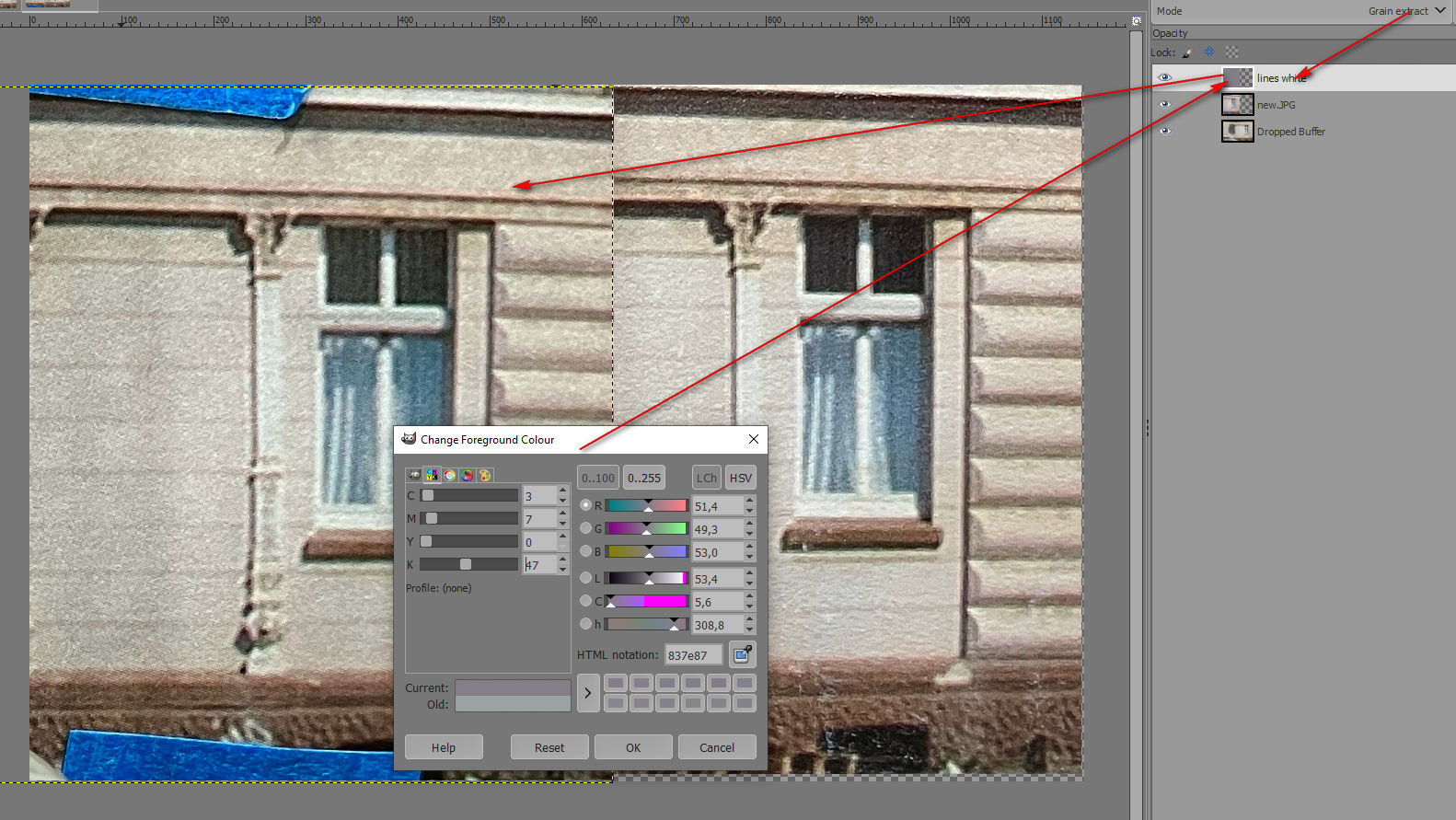This screenshot has height=820, width=1456.
Task: Open the colour Wheel selector tab
Action: click(x=467, y=475)
